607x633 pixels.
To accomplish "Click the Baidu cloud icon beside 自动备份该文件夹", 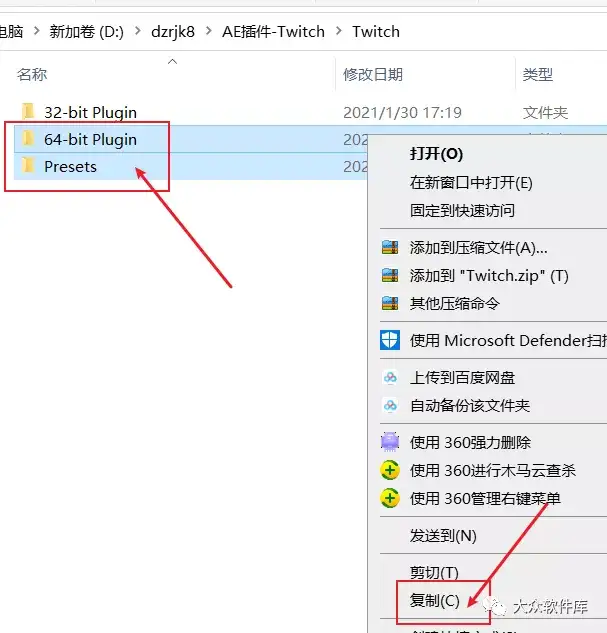I will [390, 405].
